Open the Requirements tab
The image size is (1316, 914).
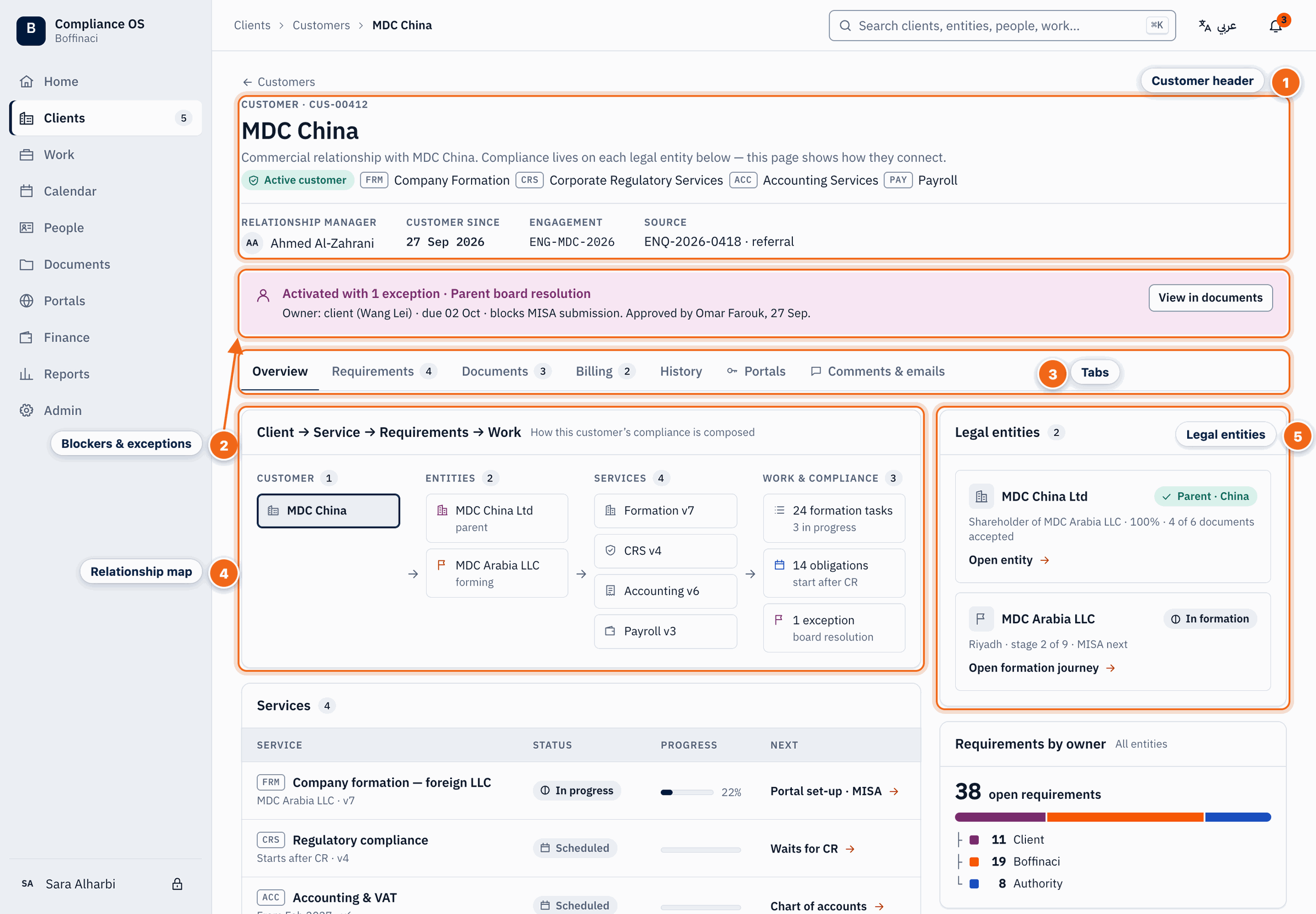click(x=384, y=371)
